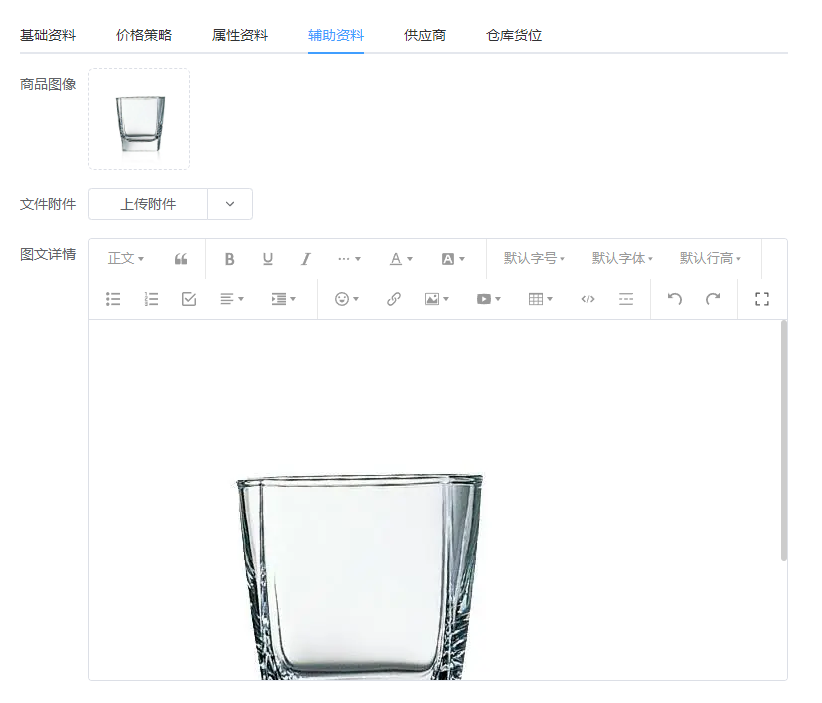Apply italic formatting
822x703 pixels.
(x=306, y=259)
